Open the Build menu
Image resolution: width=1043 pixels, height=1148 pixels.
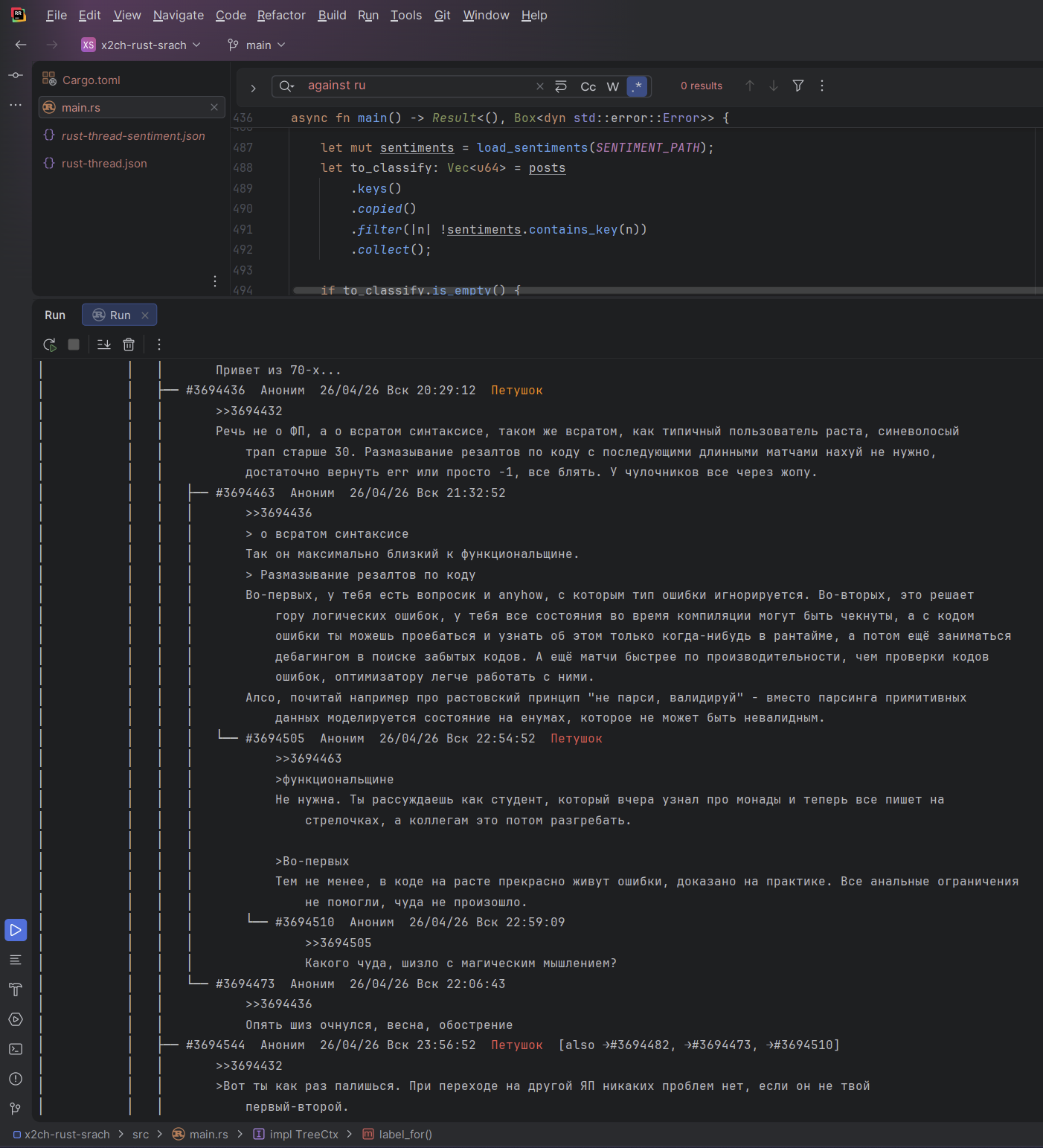(332, 15)
